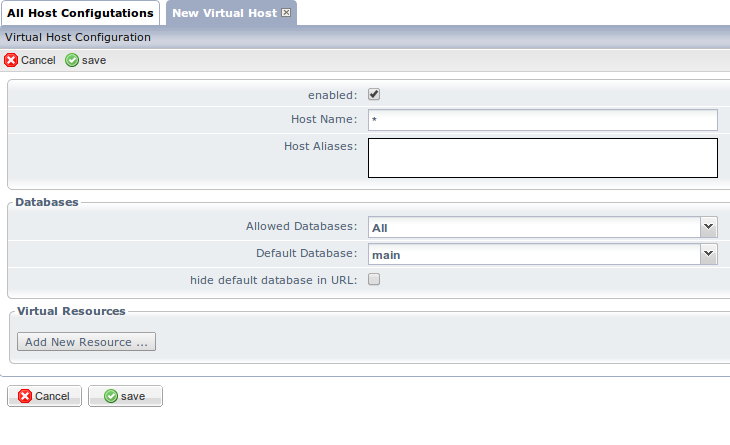Click into the Host Aliases text area
The width and height of the screenshot is (730, 445).
542,158
